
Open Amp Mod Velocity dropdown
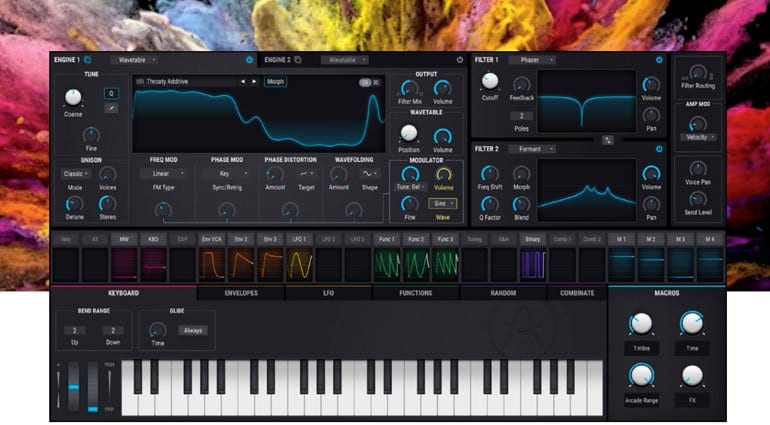click(698, 138)
